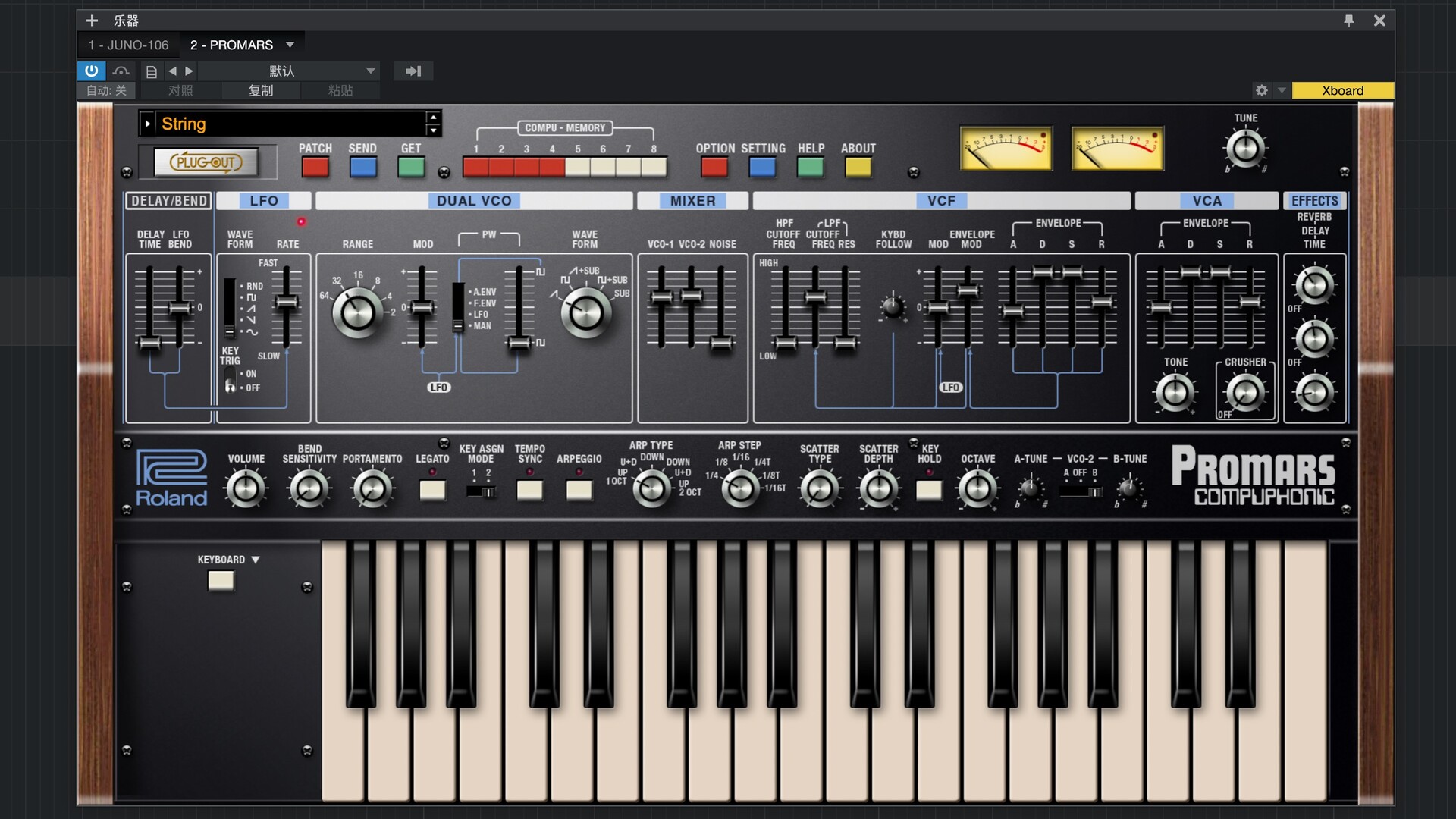Click the BEND SENSITIVITY knob
This screenshot has width=1456, height=819.
[309, 488]
